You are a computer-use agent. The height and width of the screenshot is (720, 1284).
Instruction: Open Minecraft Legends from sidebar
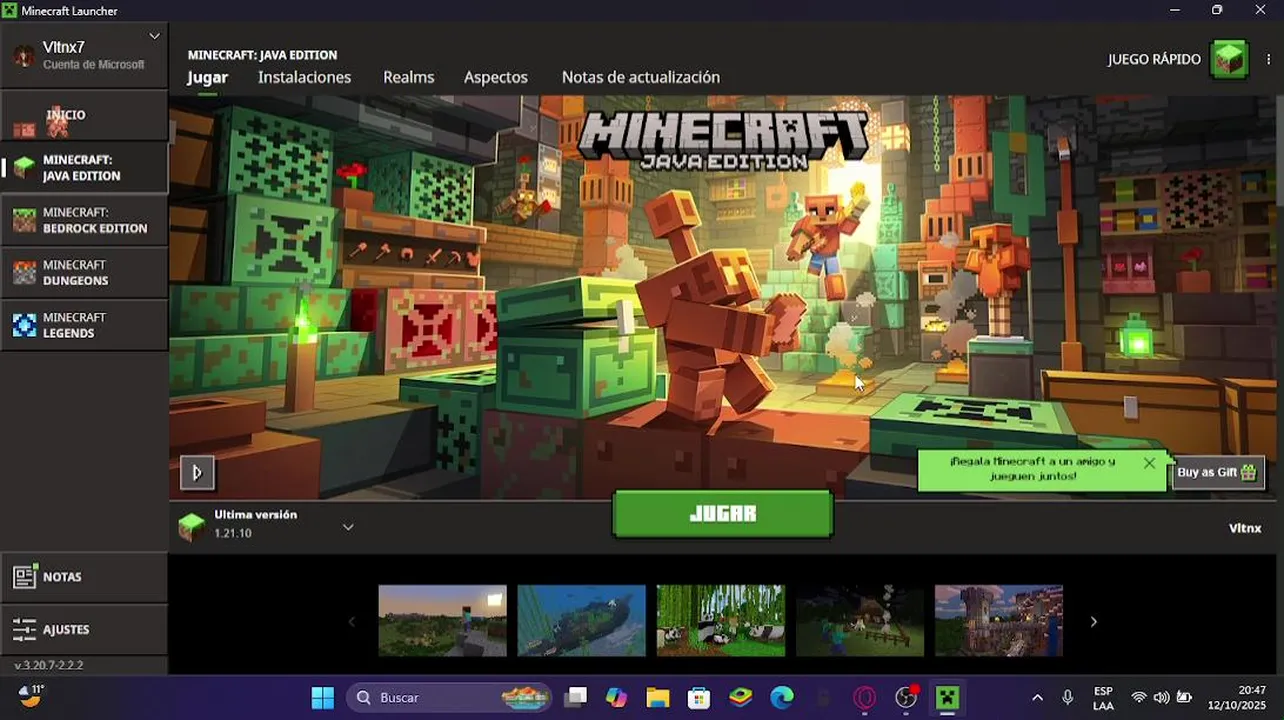coord(84,325)
